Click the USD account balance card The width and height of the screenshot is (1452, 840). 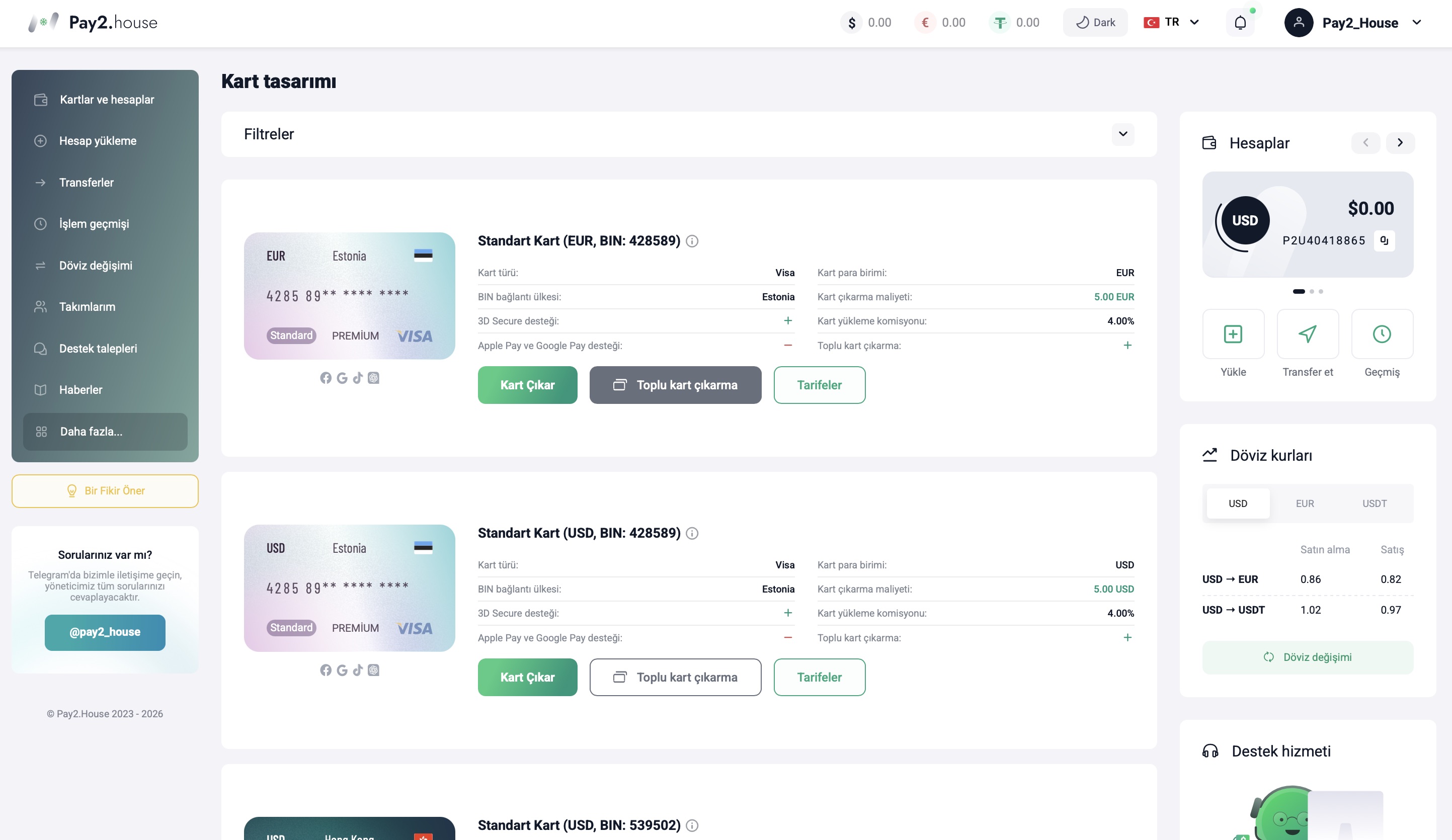coord(1308,225)
